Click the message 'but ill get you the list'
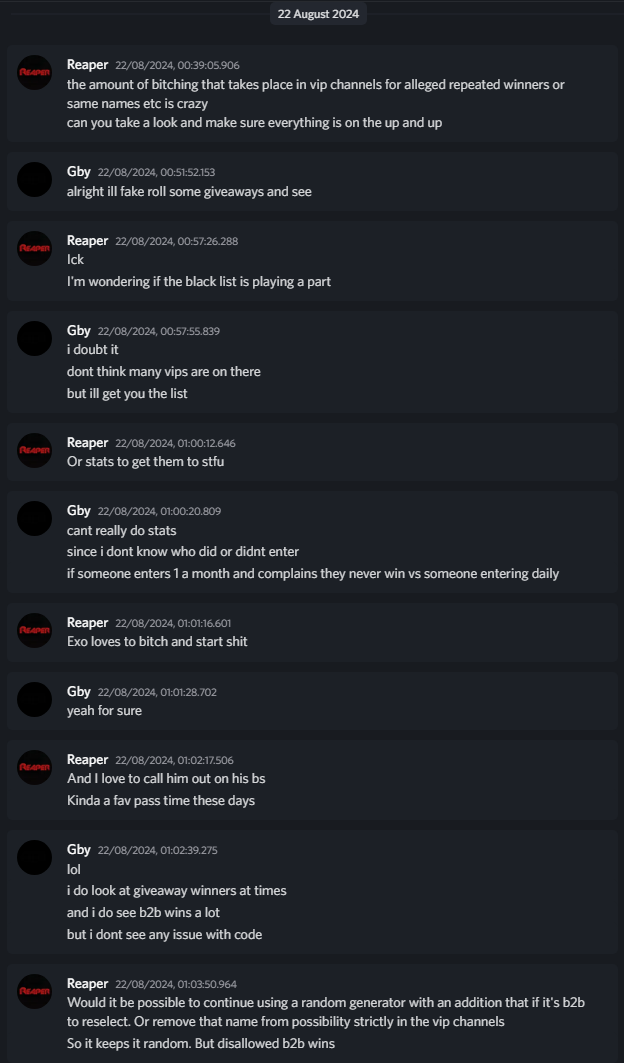The height and width of the screenshot is (1063, 624). pyautogui.click(x=127, y=393)
